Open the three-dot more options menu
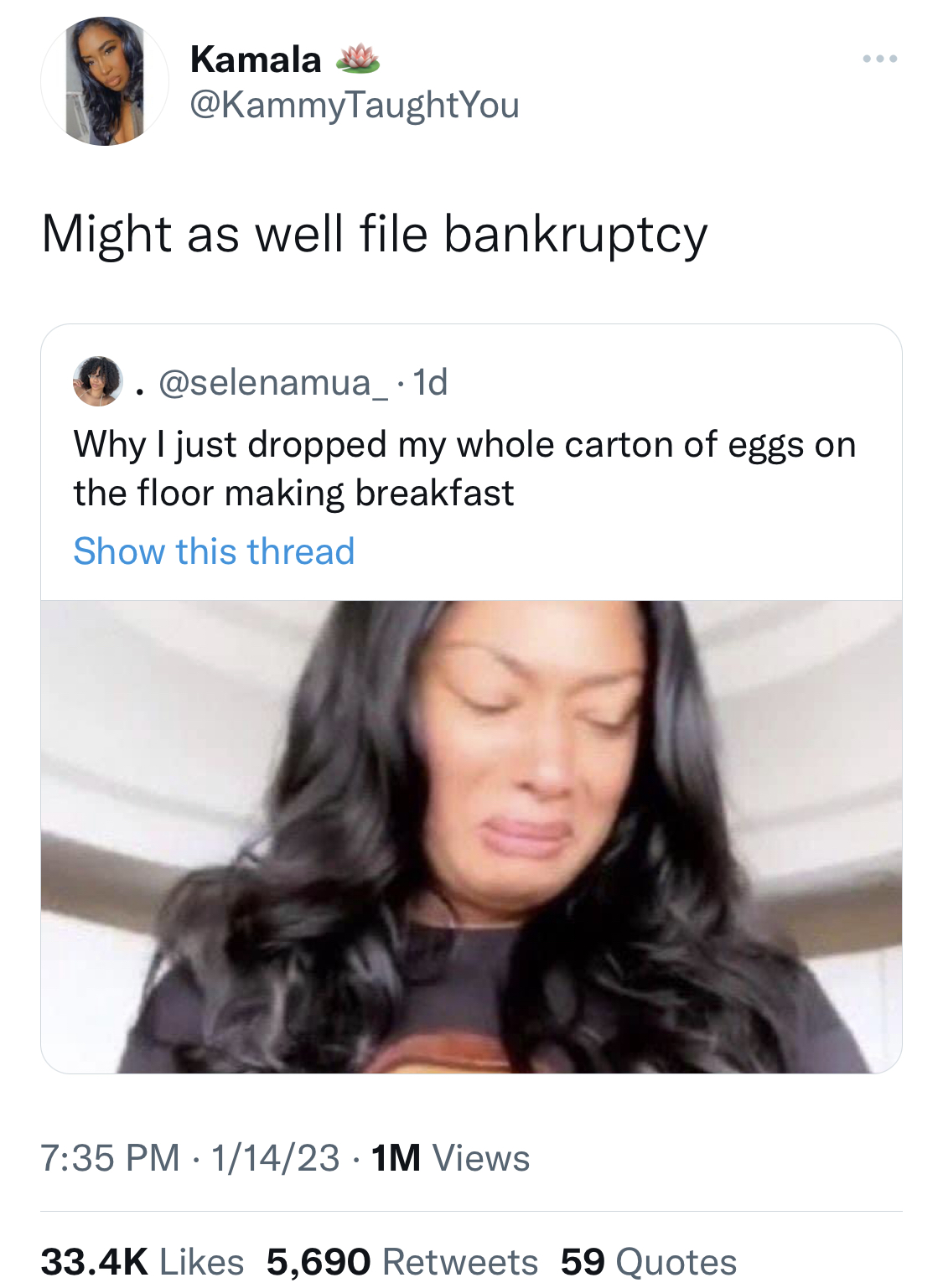Image resolution: width=943 pixels, height=1288 pixels. tap(880, 59)
